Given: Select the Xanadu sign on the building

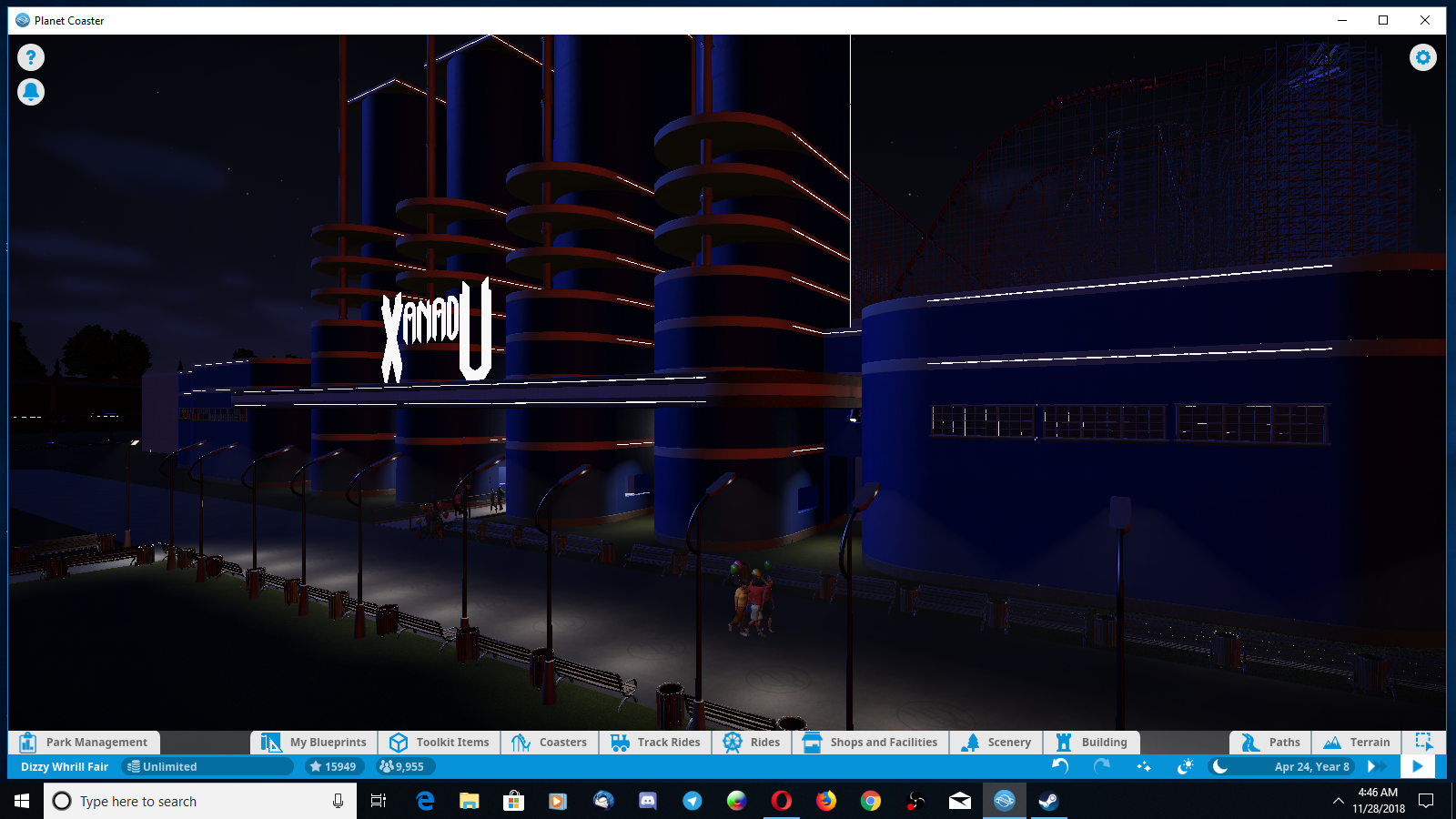Looking at the screenshot, I should click(x=437, y=329).
